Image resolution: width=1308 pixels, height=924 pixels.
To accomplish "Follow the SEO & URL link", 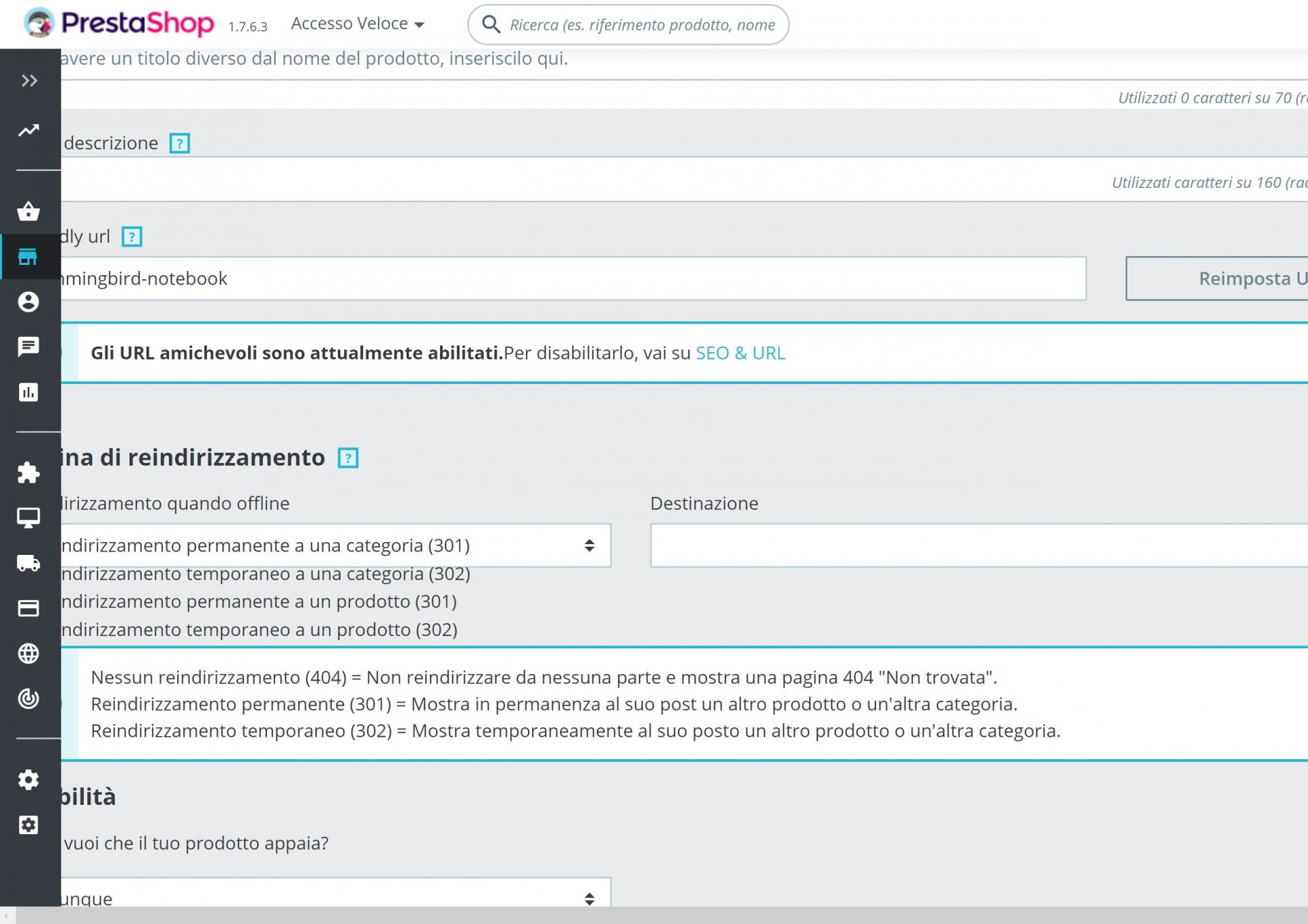I will (740, 353).
